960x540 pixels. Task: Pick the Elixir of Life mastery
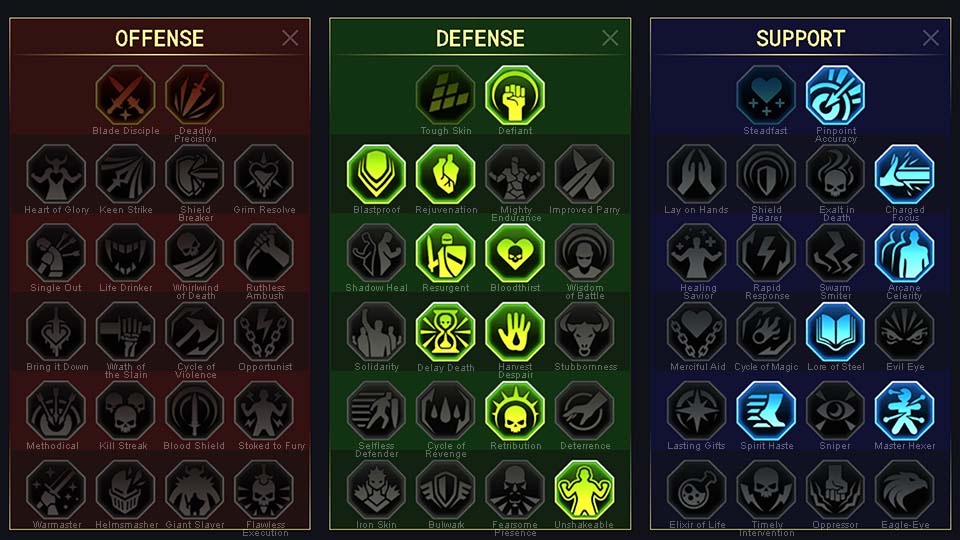pyautogui.click(x=696, y=490)
